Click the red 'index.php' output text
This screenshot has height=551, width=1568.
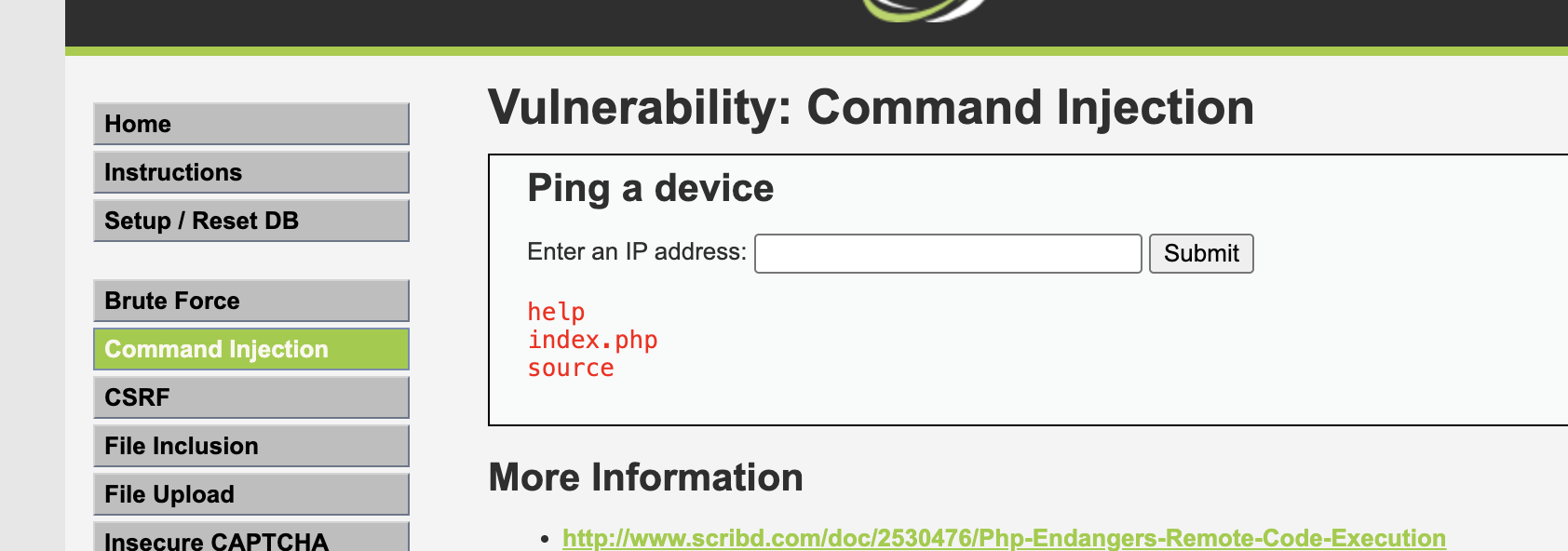click(592, 340)
